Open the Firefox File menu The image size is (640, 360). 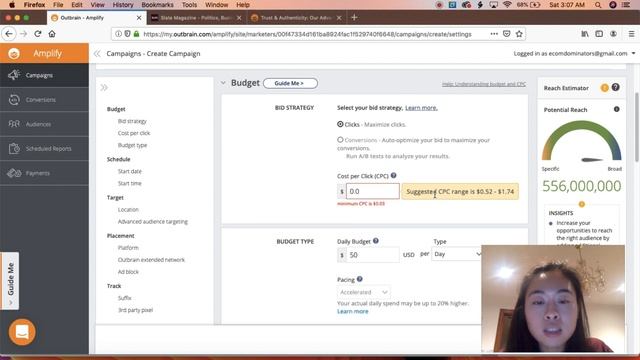(x=58, y=5)
